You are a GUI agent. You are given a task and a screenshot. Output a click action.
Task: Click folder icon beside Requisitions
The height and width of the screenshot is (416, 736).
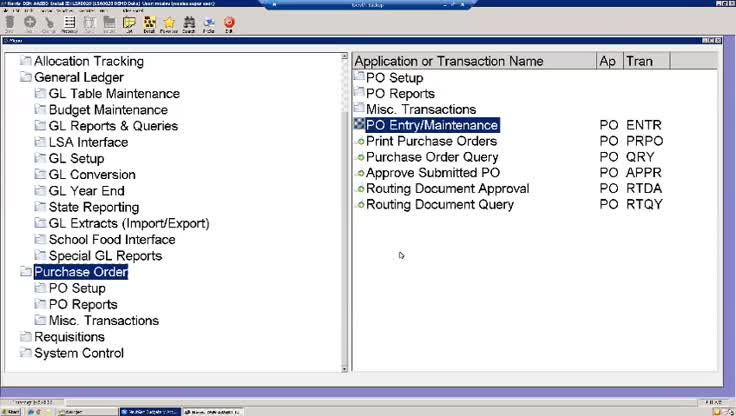click(26, 336)
